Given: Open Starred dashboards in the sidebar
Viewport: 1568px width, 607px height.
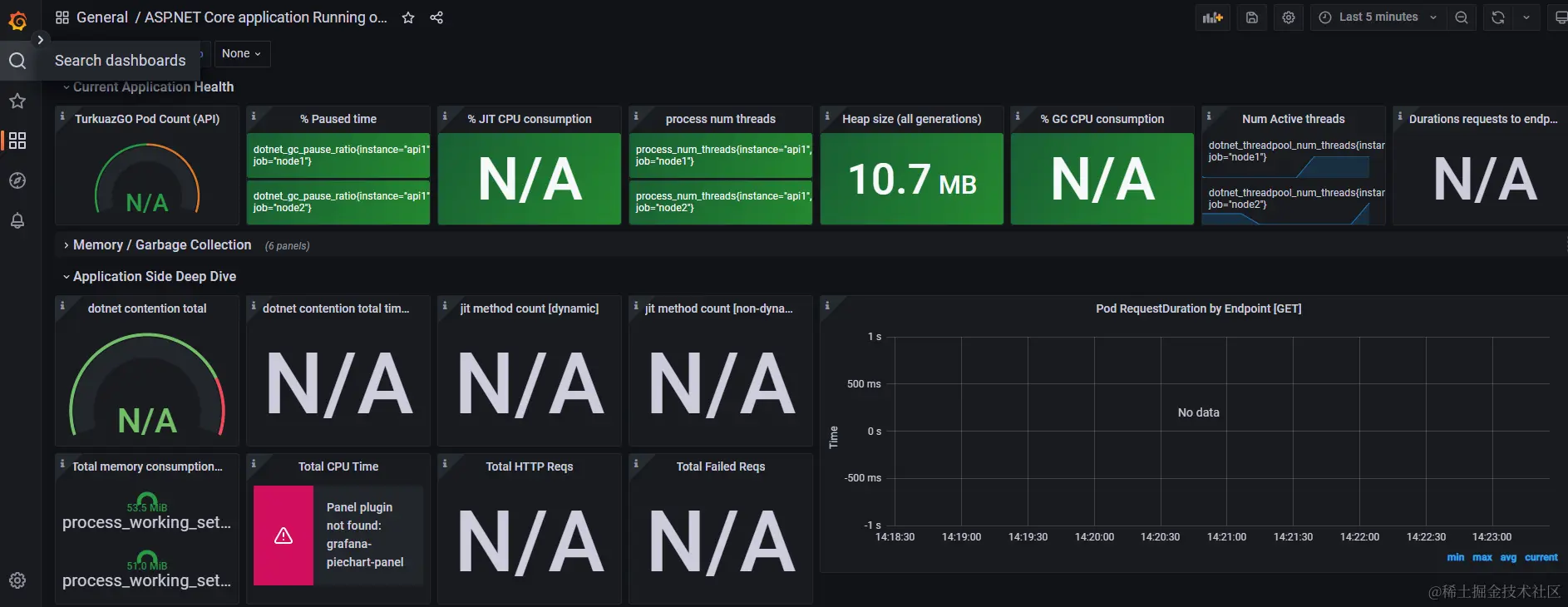Looking at the screenshot, I should [x=17, y=101].
